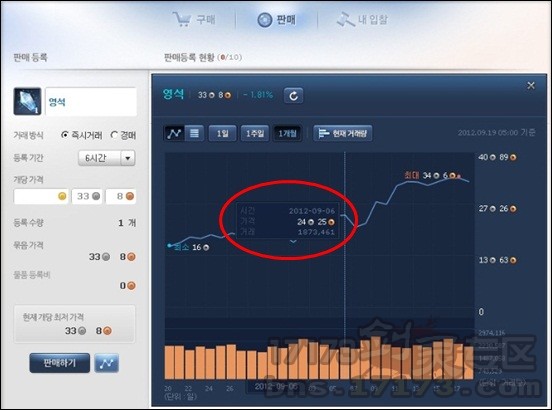Select the 1일 range tab
The width and height of the screenshot is (552, 410).
click(x=222, y=133)
